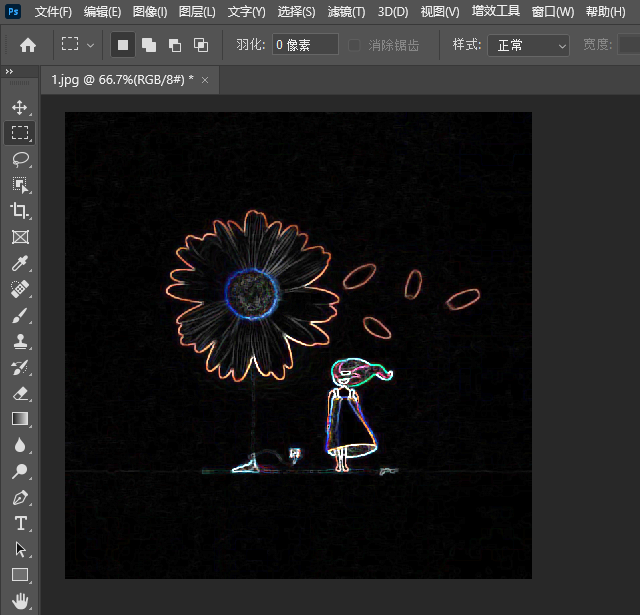Open the 图像(I) menu
Screen dimensions: 640x615
150,12
